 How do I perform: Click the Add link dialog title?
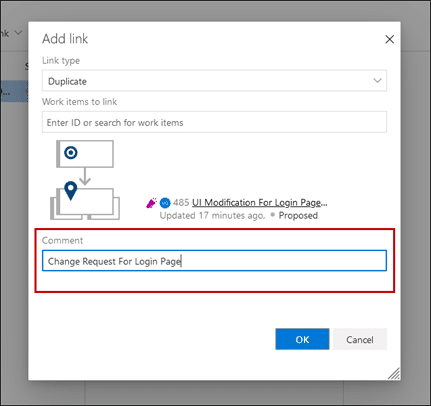click(x=65, y=39)
